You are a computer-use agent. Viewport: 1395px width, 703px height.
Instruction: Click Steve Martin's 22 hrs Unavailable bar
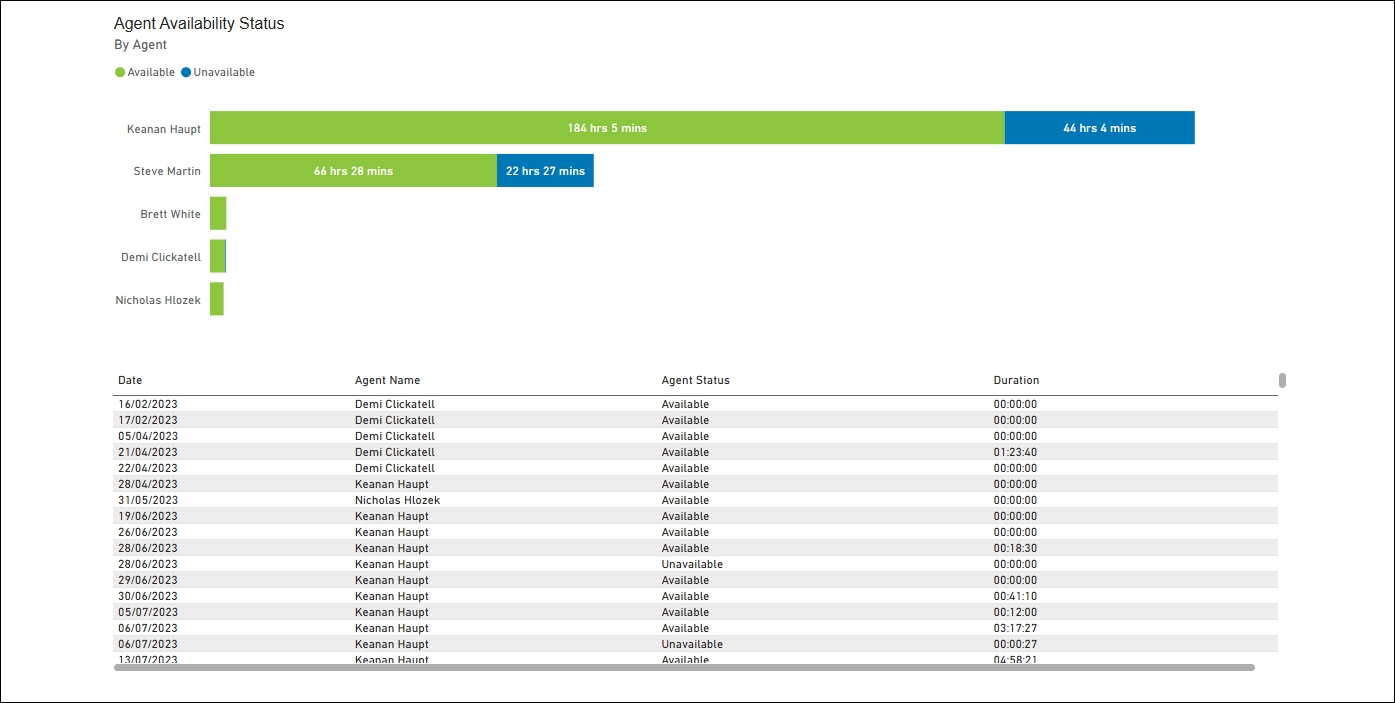click(x=545, y=171)
